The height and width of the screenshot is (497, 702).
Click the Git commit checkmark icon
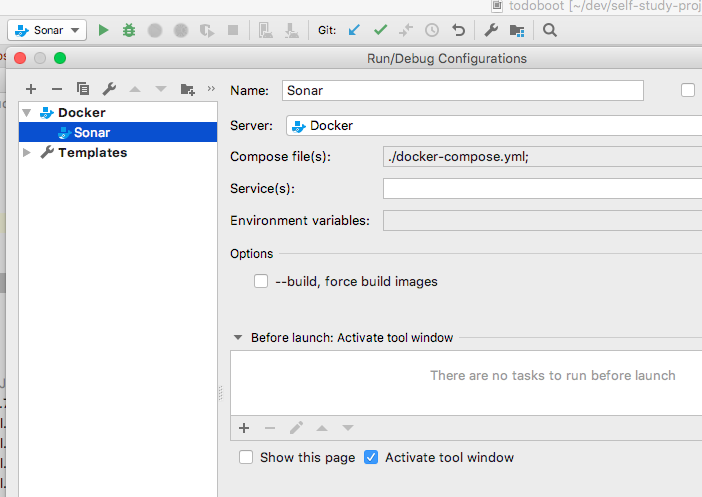(380, 30)
